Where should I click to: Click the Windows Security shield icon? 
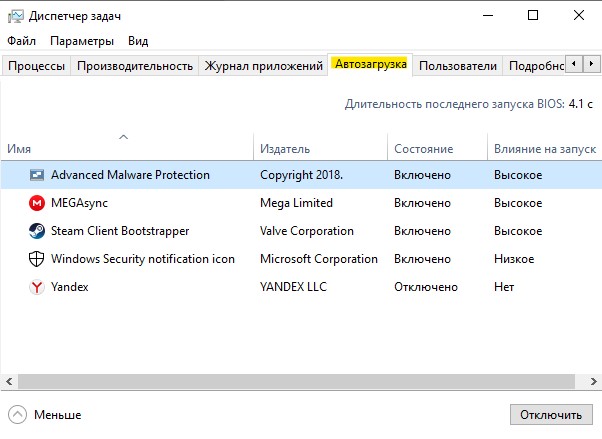click(37, 259)
